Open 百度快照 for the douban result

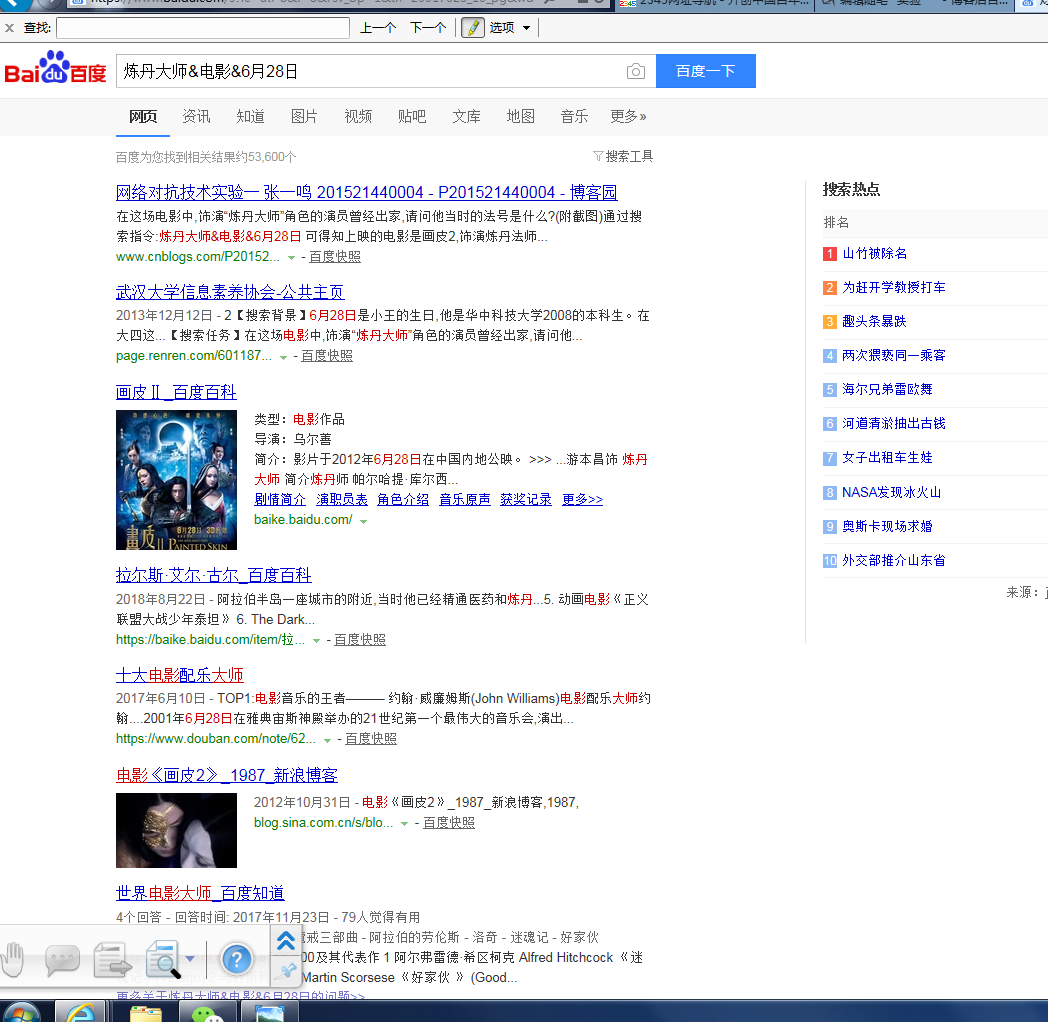[371, 739]
